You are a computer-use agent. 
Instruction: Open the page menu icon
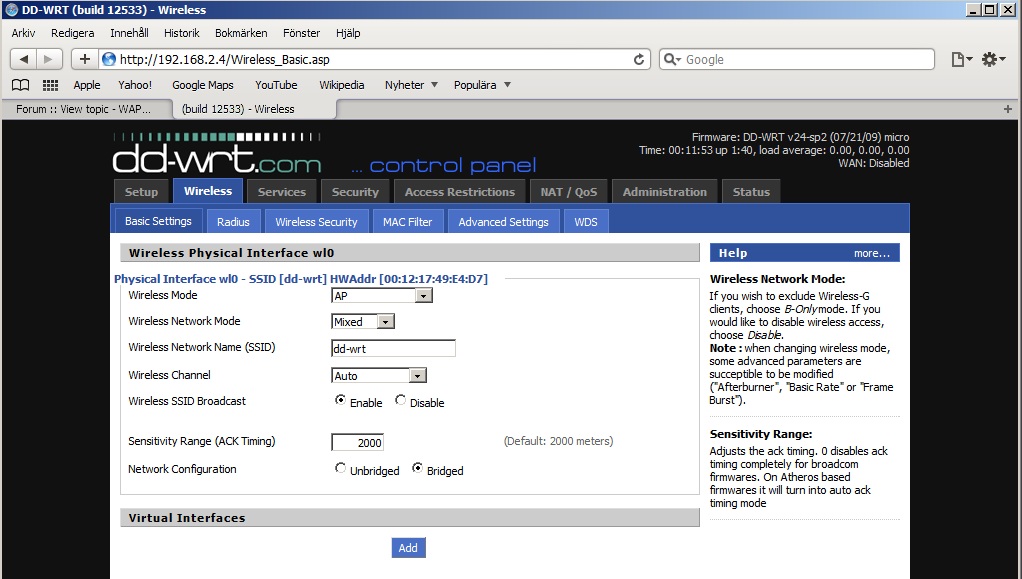tap(961, 59)
